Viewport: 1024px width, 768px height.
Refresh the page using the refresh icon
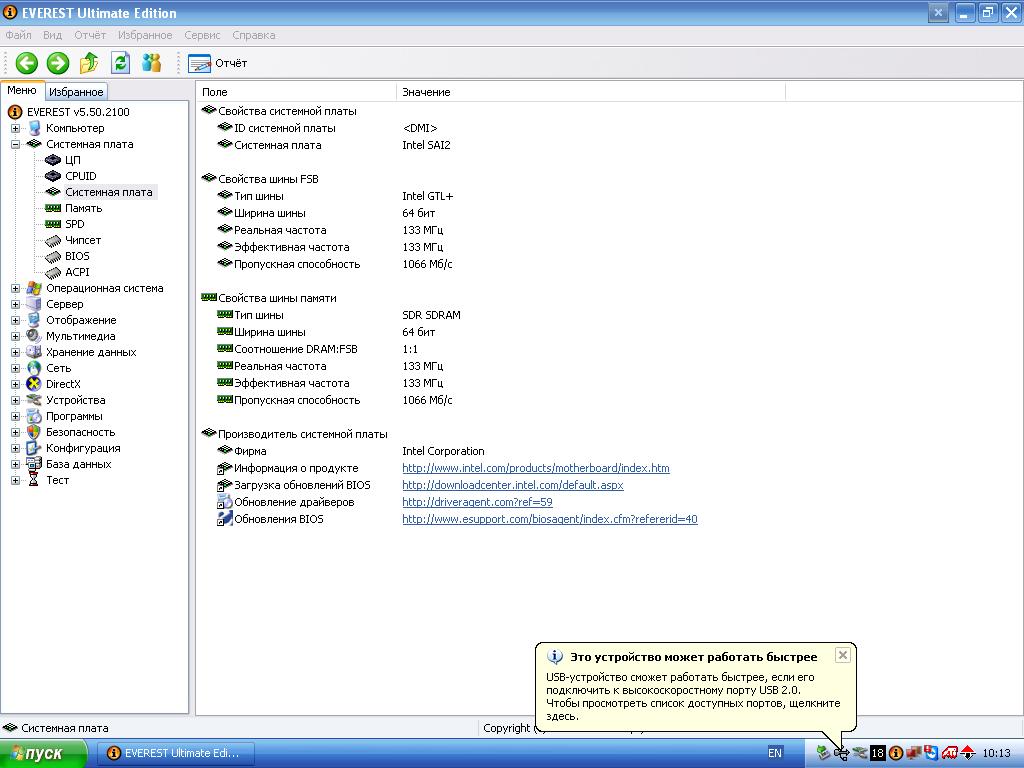click(120, 63)
